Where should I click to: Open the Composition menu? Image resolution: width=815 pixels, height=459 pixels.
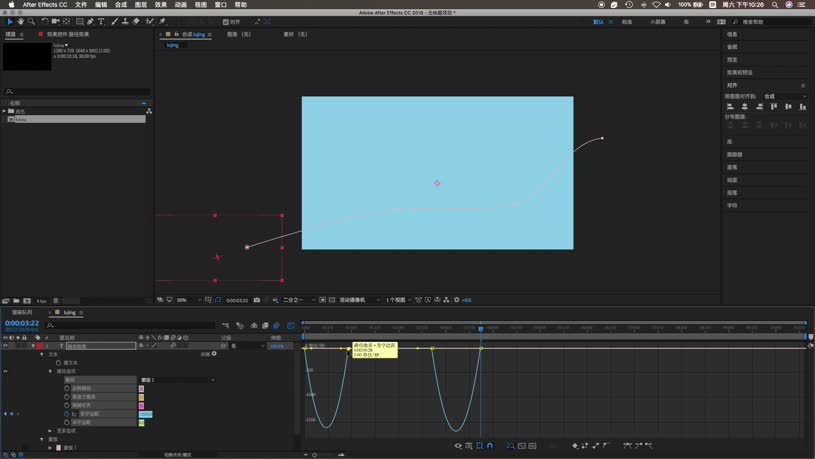(x=121, y=5)
